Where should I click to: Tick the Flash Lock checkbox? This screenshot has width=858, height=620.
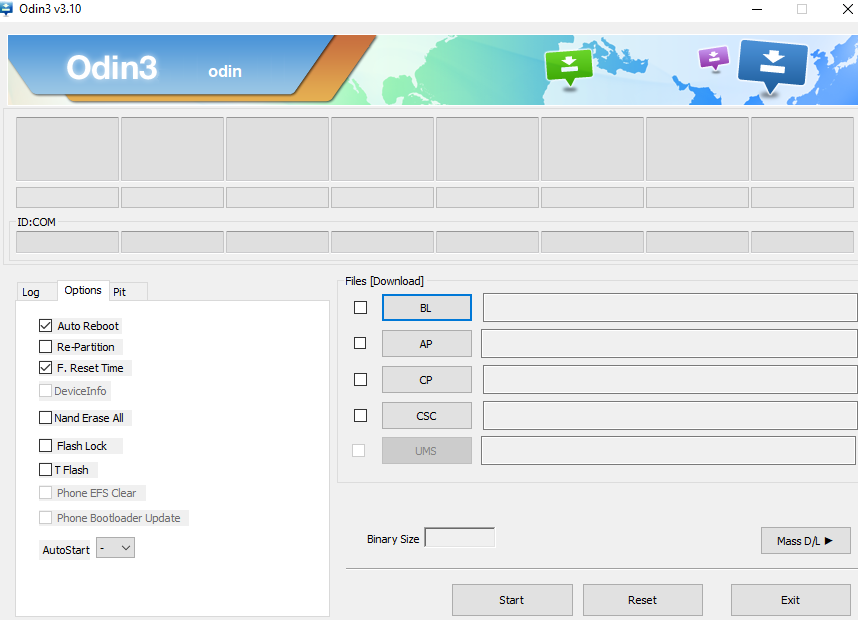coord(45,446)
